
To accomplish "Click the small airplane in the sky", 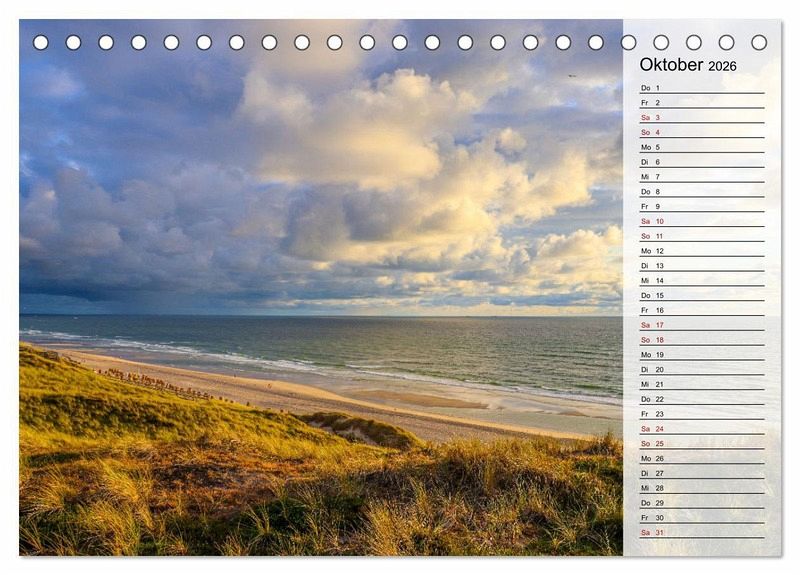I will 571,75.
